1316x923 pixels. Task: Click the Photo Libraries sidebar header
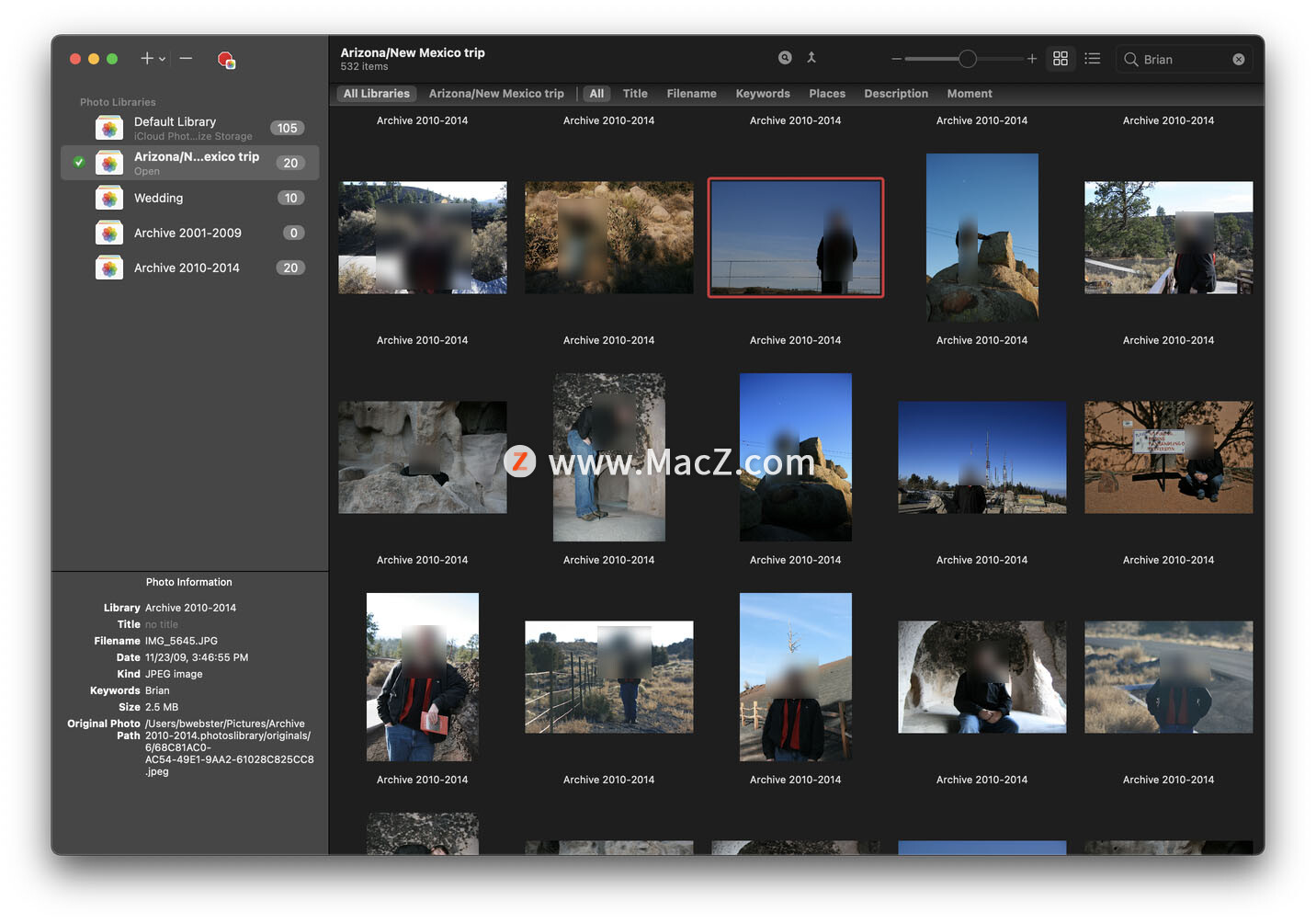118,102
